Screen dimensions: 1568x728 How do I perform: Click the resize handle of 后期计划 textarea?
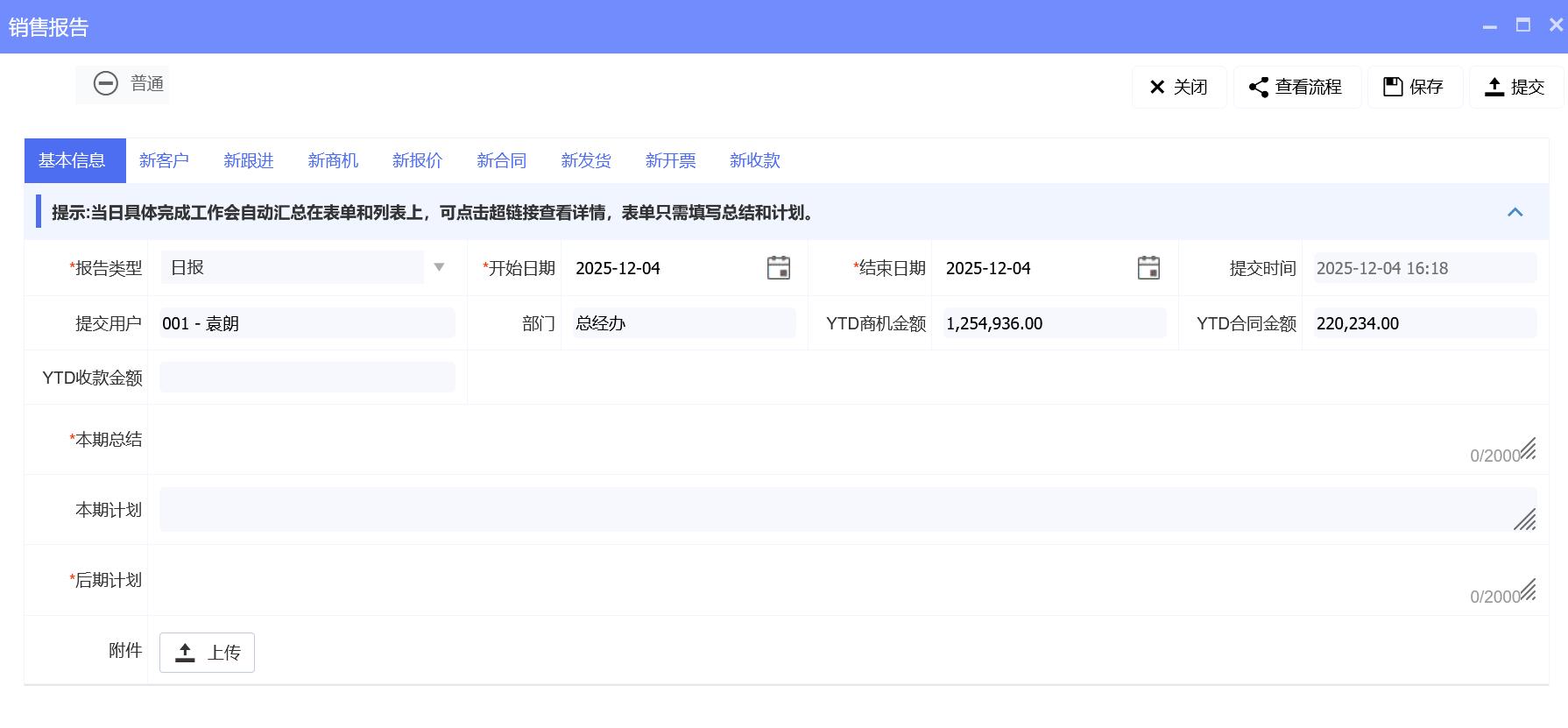pyautogui.click(x=1527, y=590)
